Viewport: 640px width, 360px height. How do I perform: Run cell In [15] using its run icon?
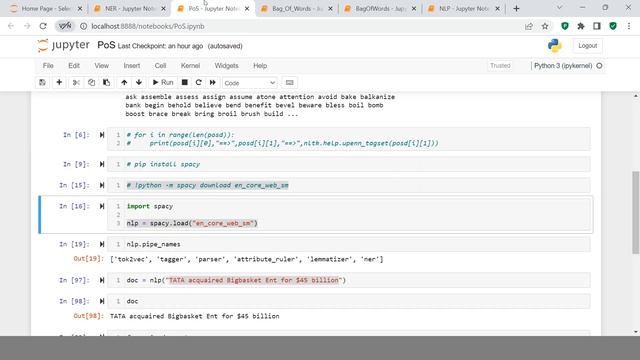102,185
